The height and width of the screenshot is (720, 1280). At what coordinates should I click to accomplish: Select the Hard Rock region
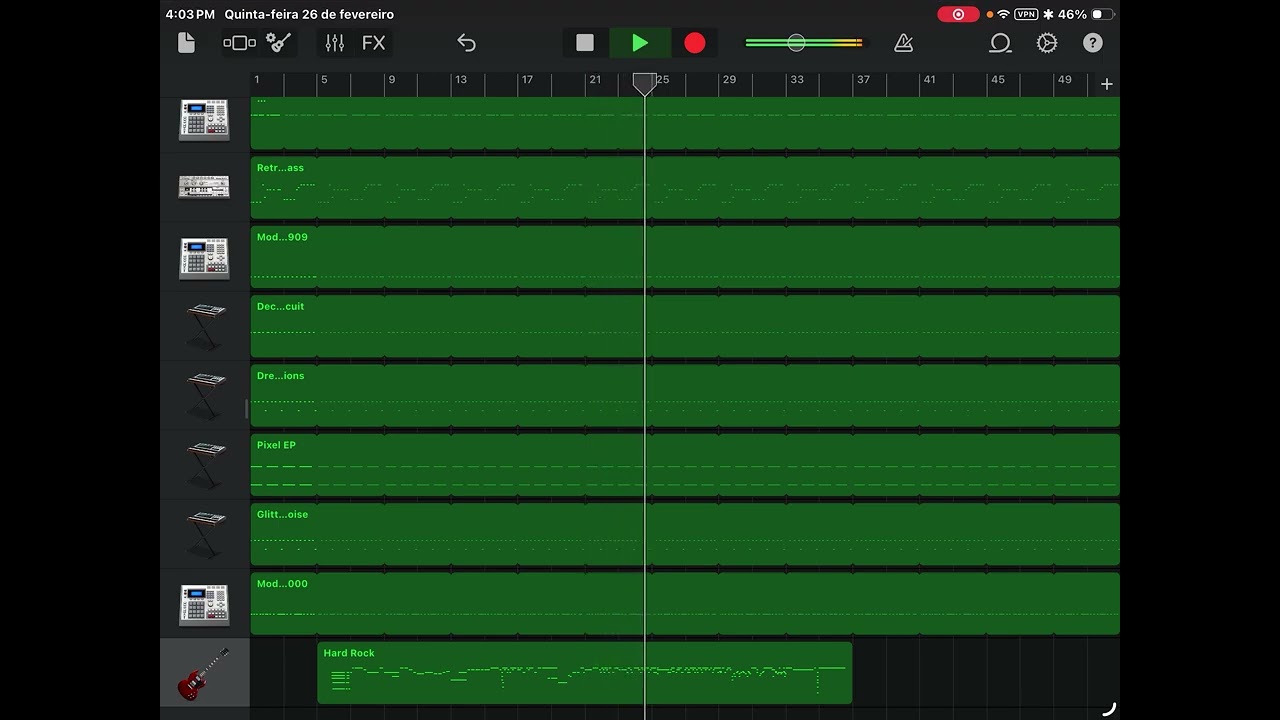[585, 672]
